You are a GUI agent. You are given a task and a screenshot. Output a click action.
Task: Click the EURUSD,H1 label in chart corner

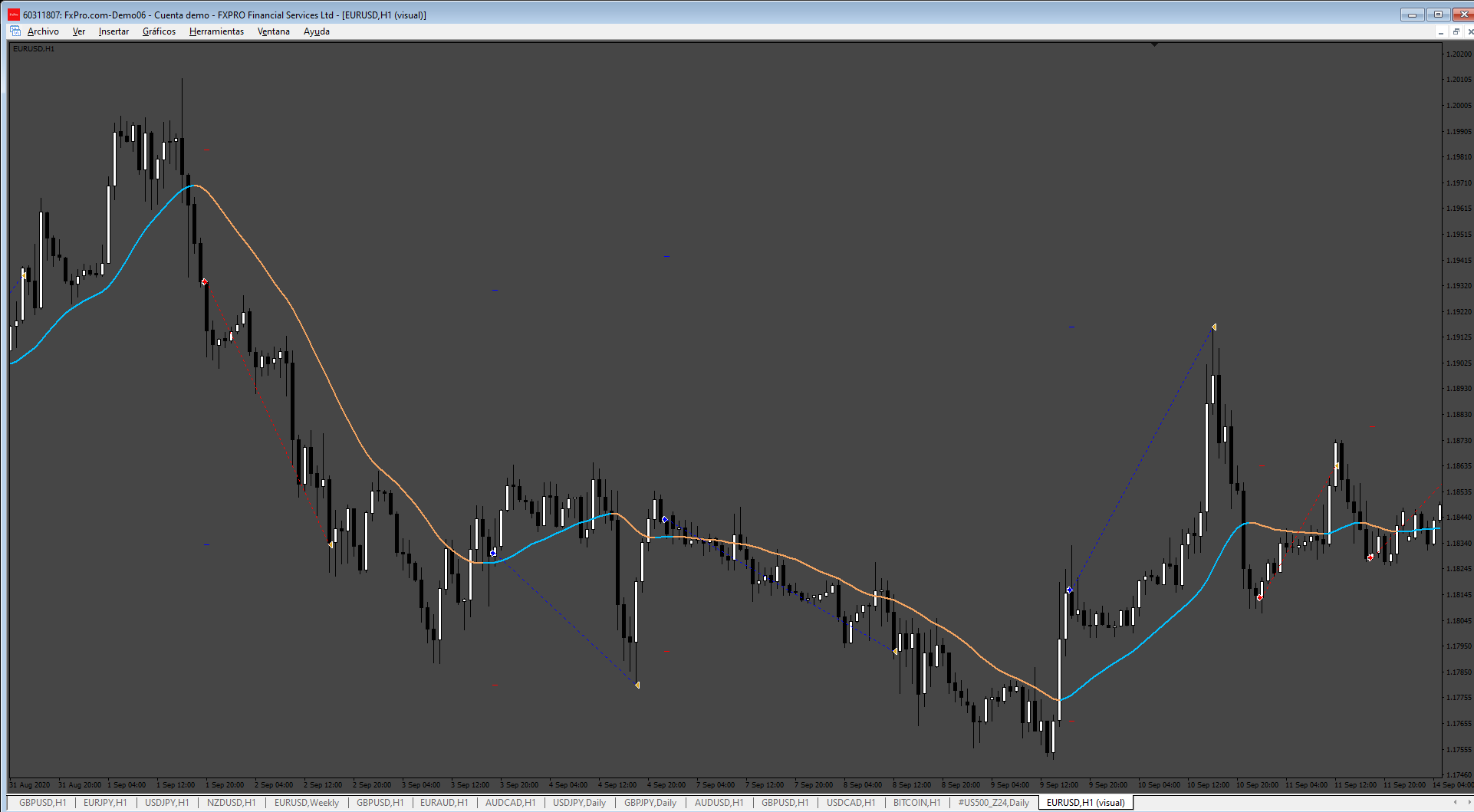(34, 49)
